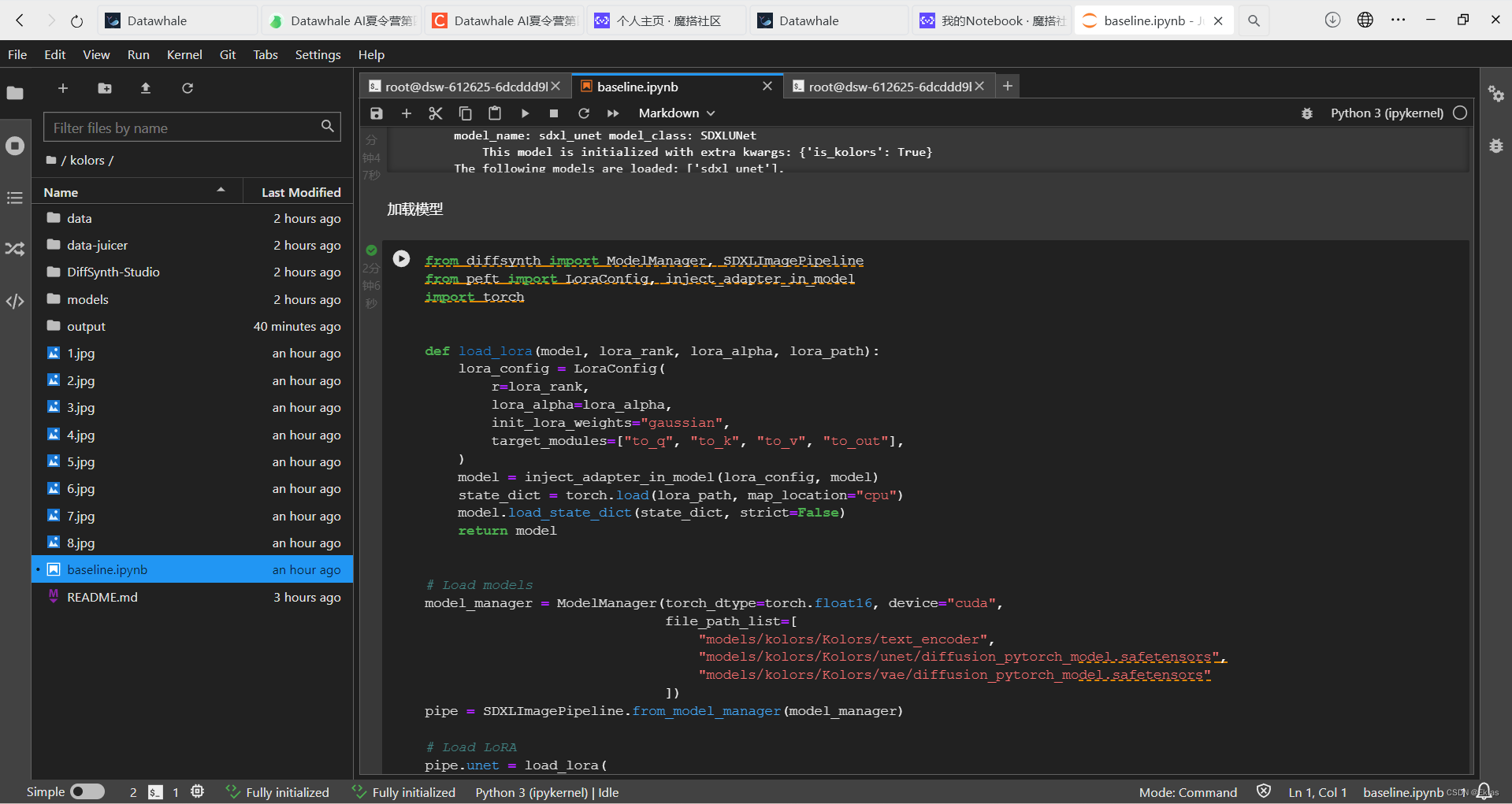
Task: Click the shield trust icon in status bar
Action: [x=1264, y=791]
